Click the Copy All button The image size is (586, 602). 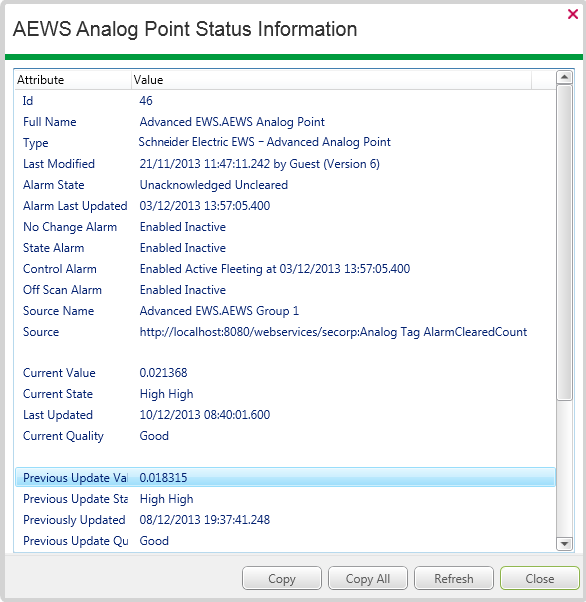point(368,578)
